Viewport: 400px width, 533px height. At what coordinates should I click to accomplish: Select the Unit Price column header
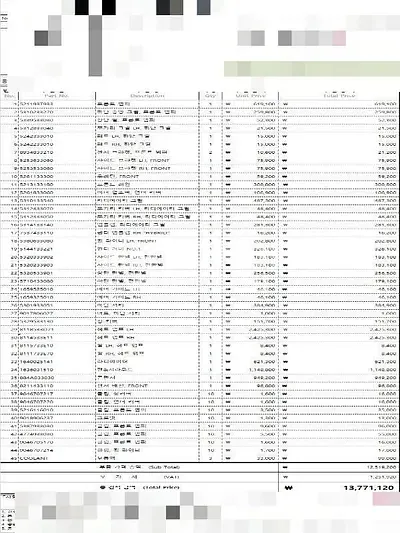point(250,96)
